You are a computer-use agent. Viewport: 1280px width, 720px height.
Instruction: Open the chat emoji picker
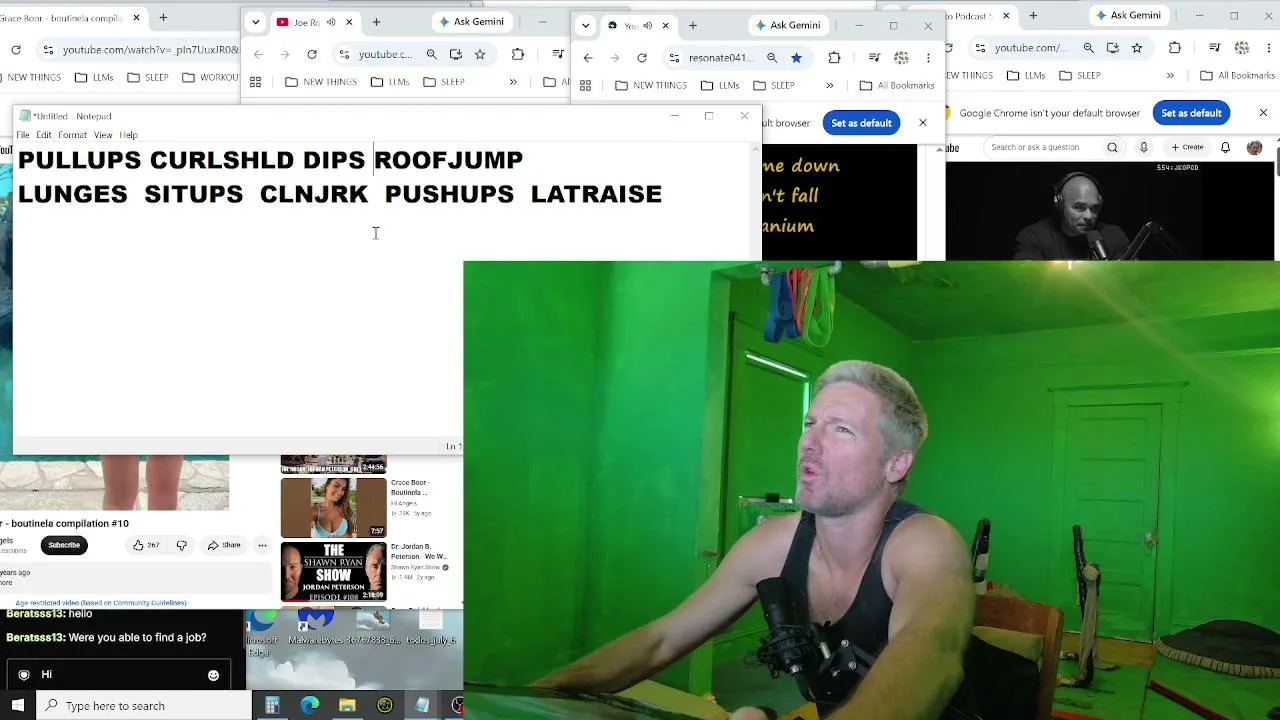(213, 675)
